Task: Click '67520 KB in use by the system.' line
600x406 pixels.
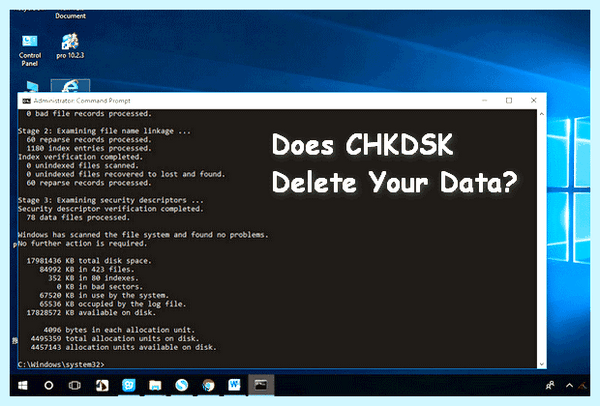Action: (104, 295)
